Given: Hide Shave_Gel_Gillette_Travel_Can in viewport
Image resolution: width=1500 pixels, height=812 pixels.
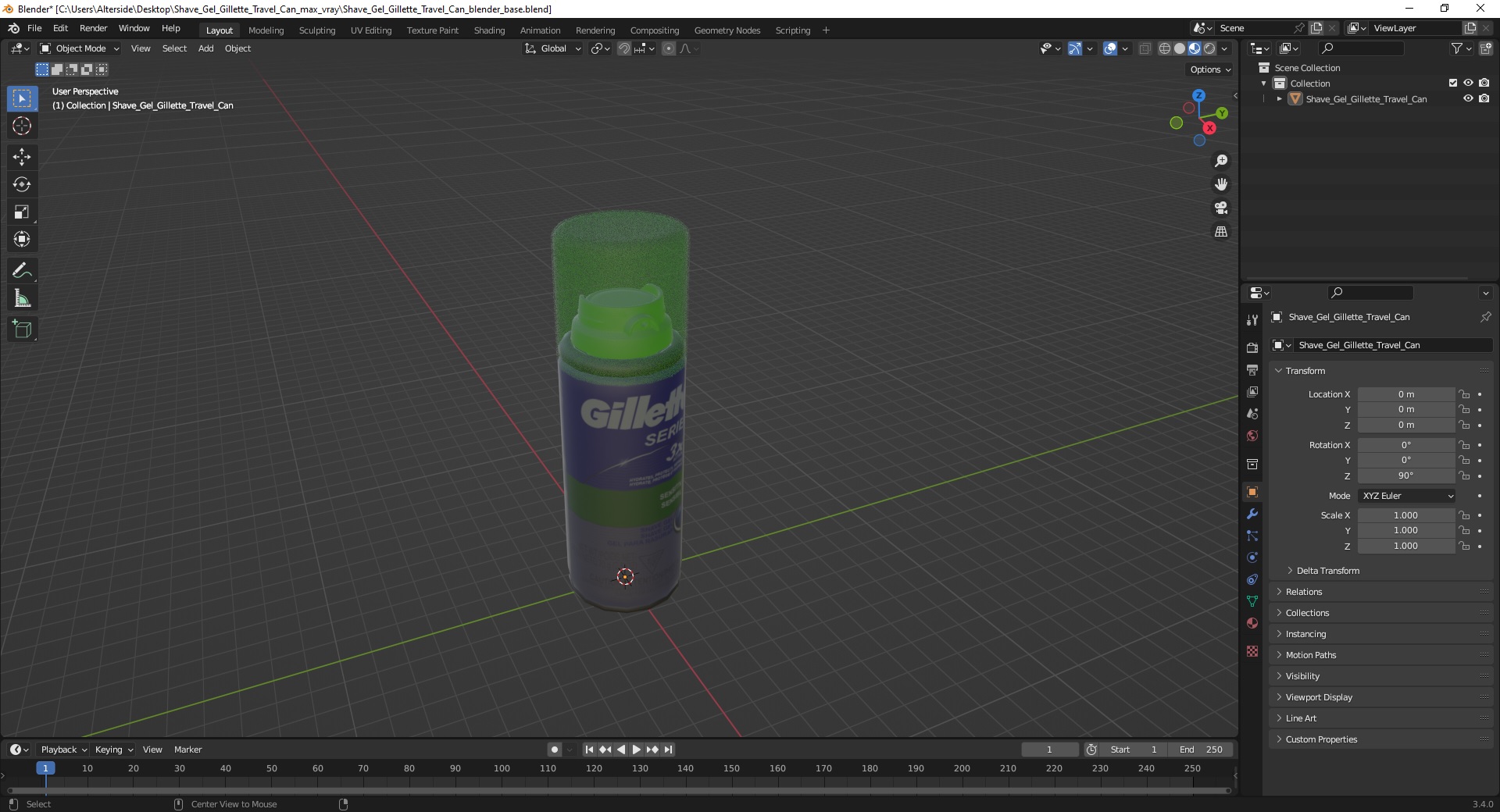Looking at the screenshot, I should click(x=1468, y=98).
